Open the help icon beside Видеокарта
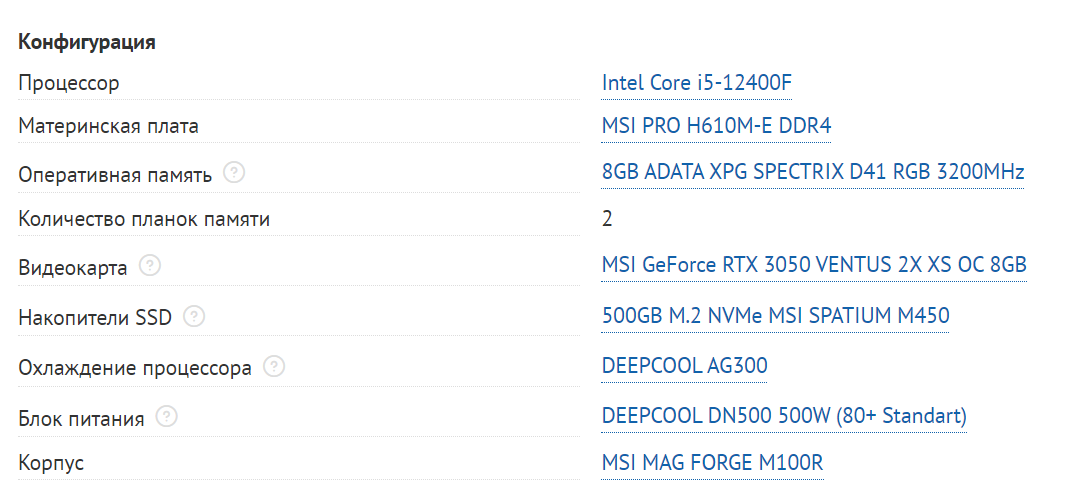The height and width of the screenshot is (502, 1089). coord(150,266)
